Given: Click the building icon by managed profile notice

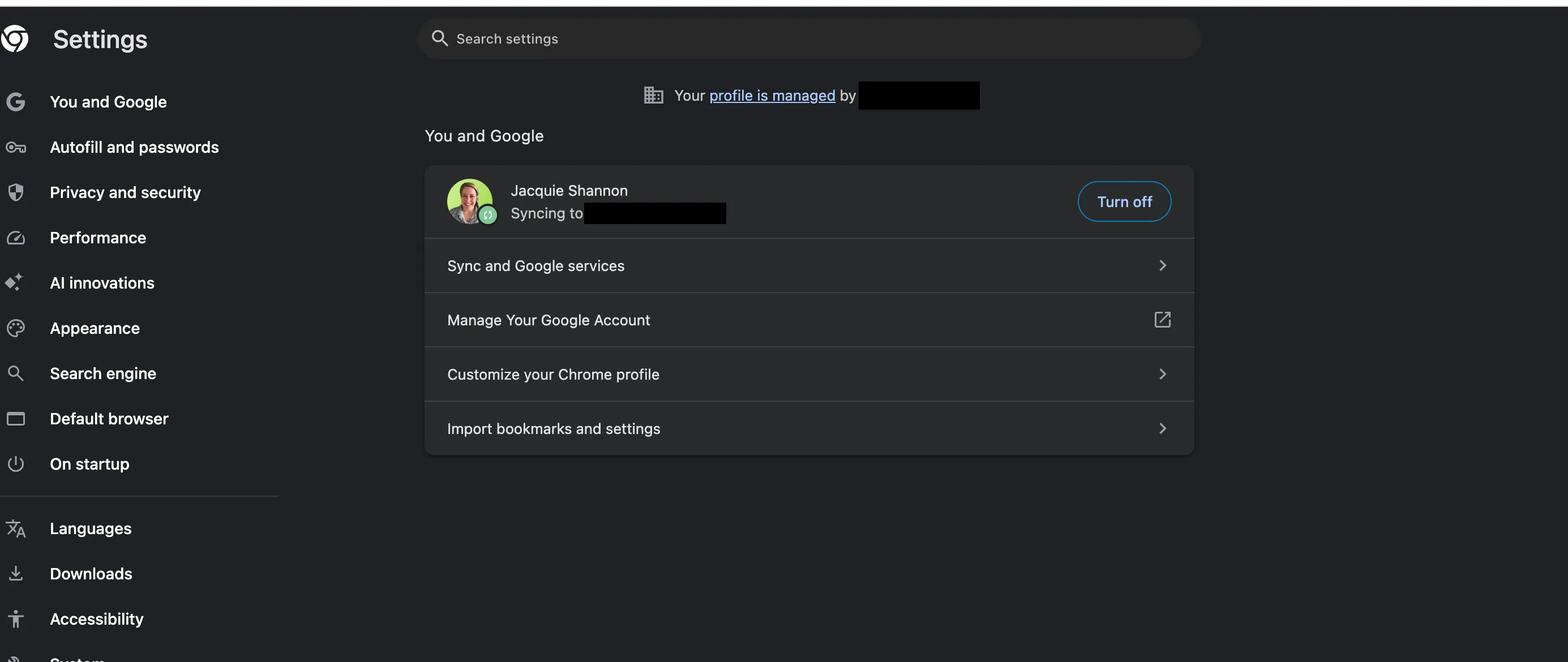Looking at the screenshot, I should 654,95.
